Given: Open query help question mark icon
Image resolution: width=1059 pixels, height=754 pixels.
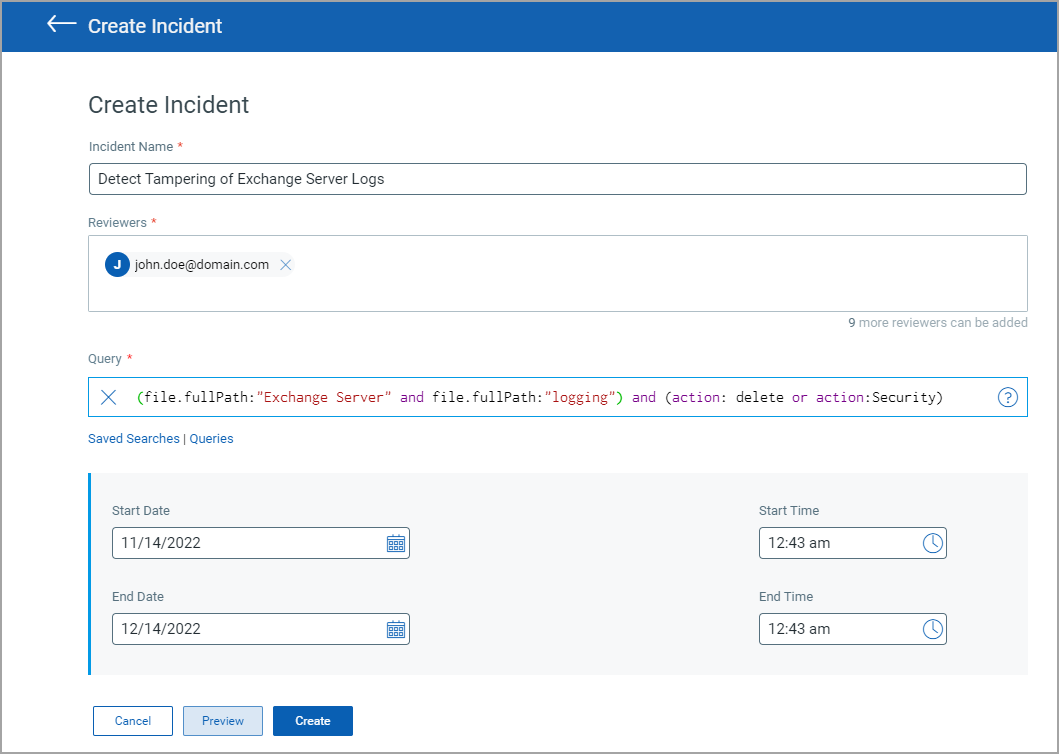Looking at the screenshot, I should [1007, 397].
